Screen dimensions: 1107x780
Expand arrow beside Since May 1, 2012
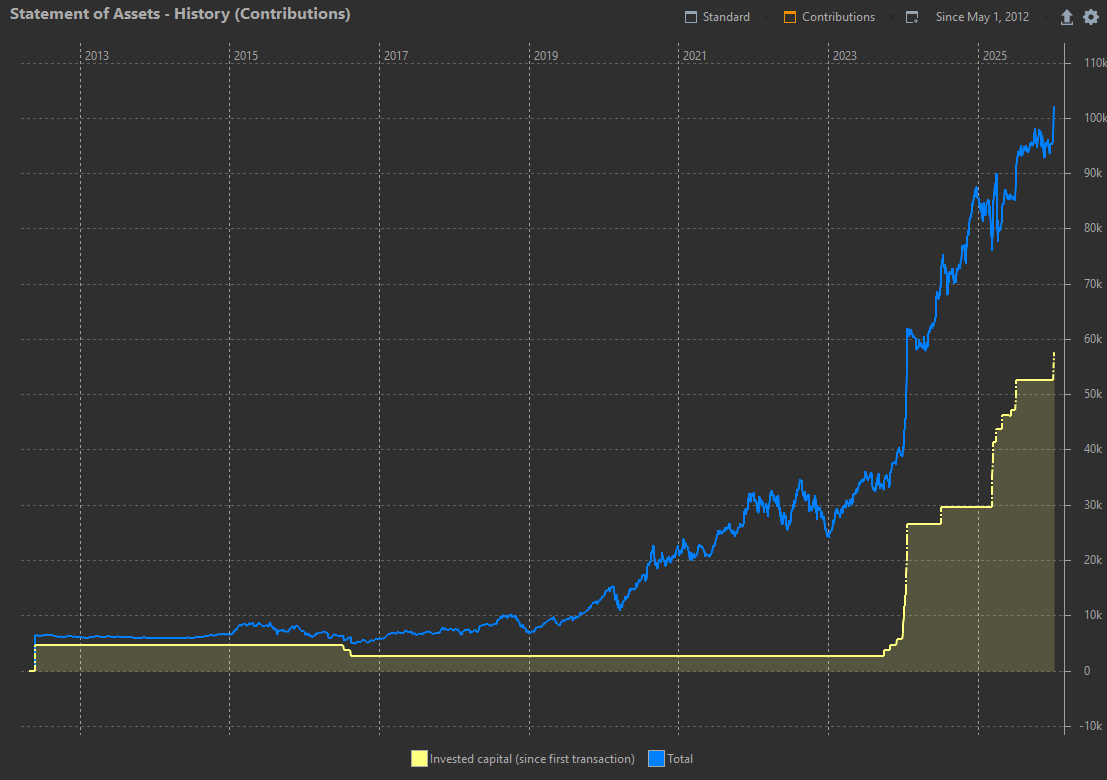click(x=1046, y=17)
